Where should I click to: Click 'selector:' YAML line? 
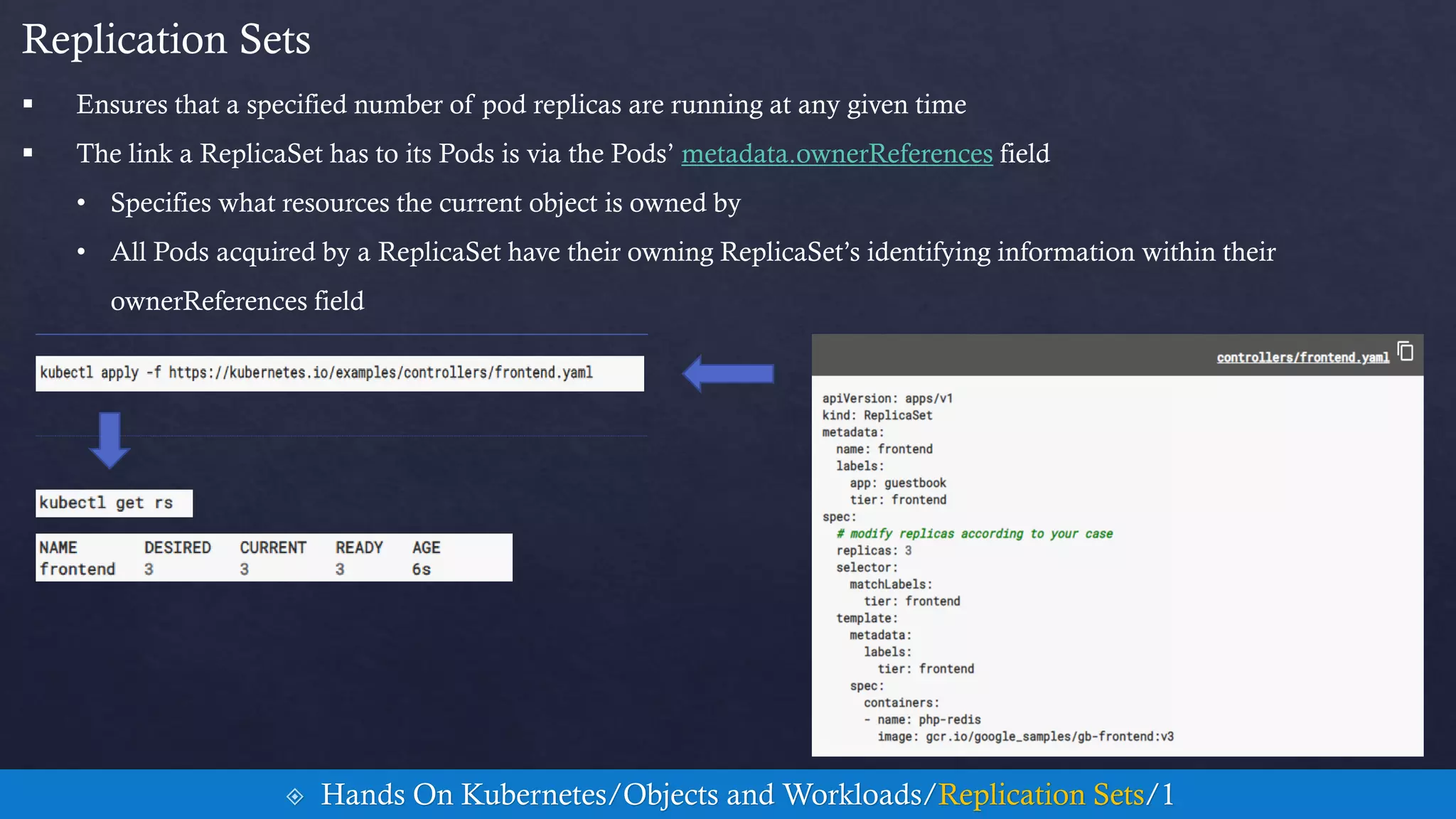click(x=867, y=567)
